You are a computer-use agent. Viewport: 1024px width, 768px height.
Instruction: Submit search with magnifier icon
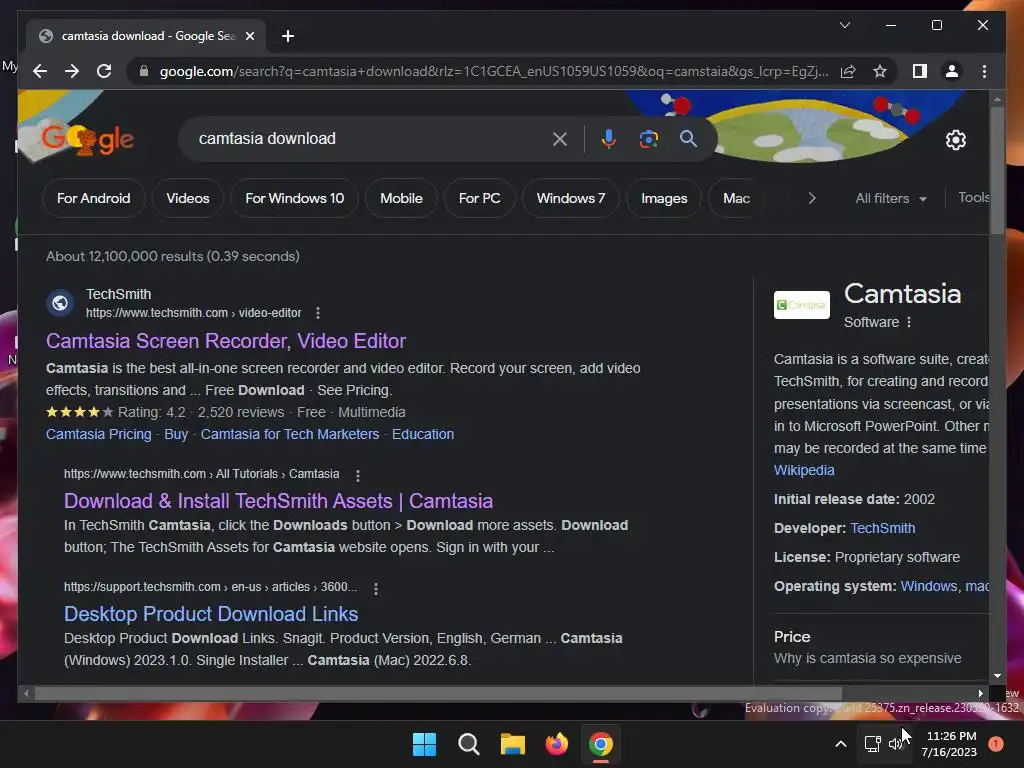688,138
